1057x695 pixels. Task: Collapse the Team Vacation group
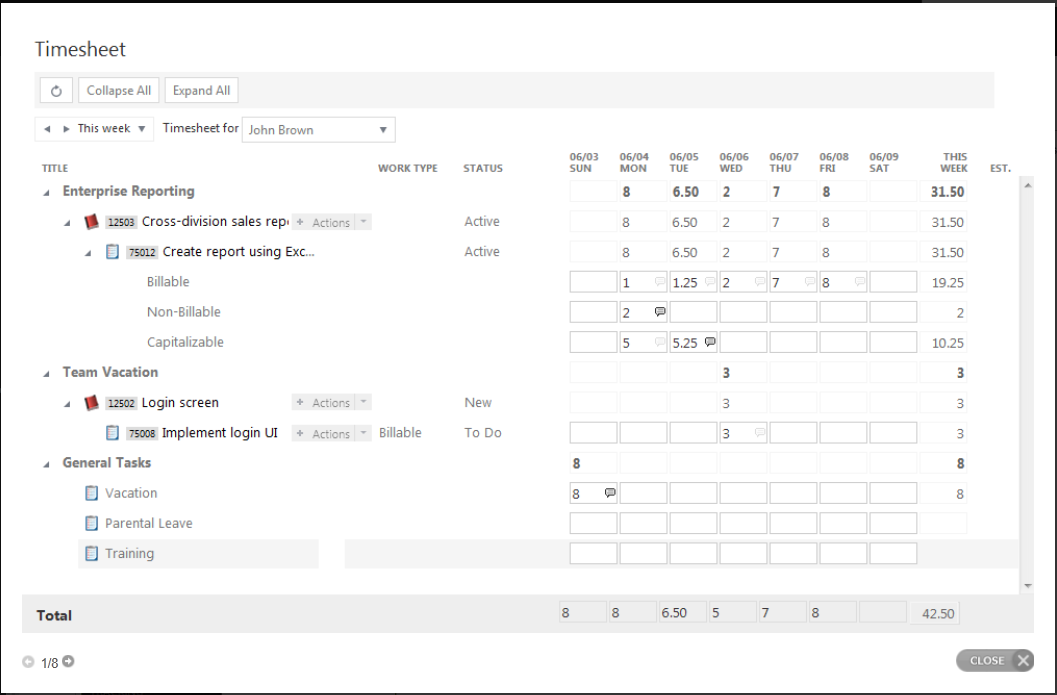[47, 373]
